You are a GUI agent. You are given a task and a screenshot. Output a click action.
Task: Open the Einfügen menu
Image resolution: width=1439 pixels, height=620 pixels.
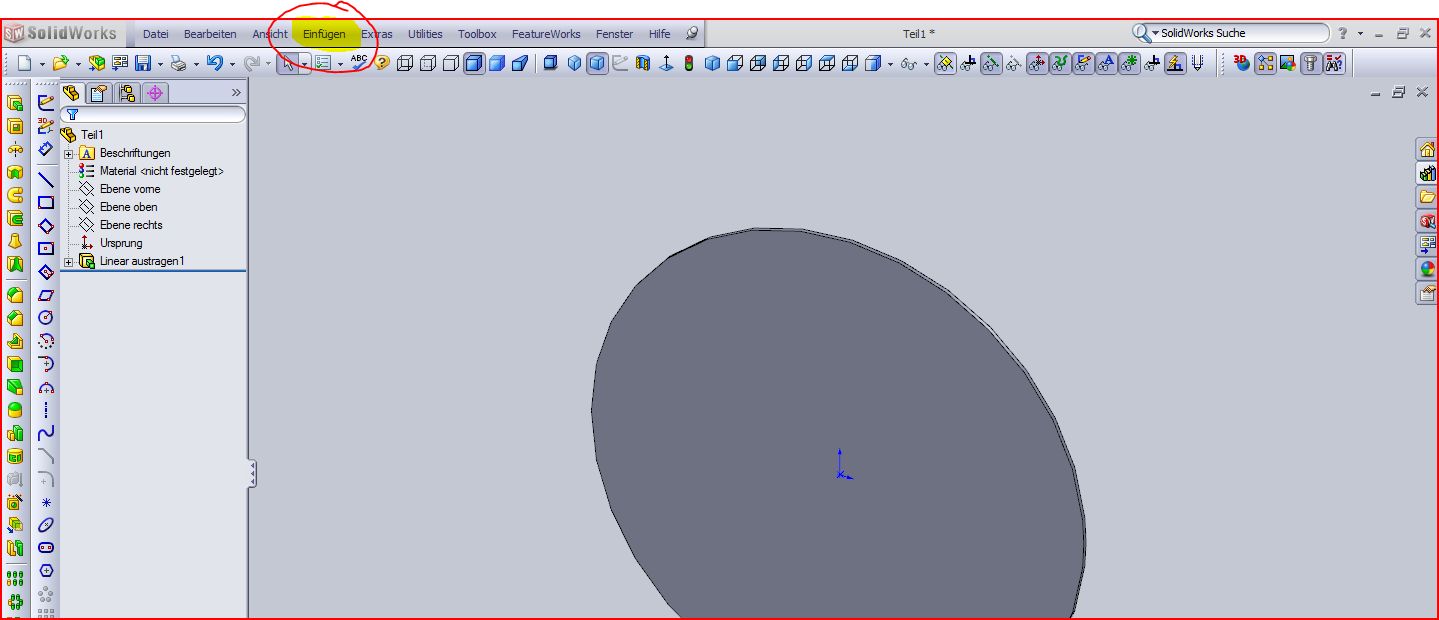tap(324, 34)
